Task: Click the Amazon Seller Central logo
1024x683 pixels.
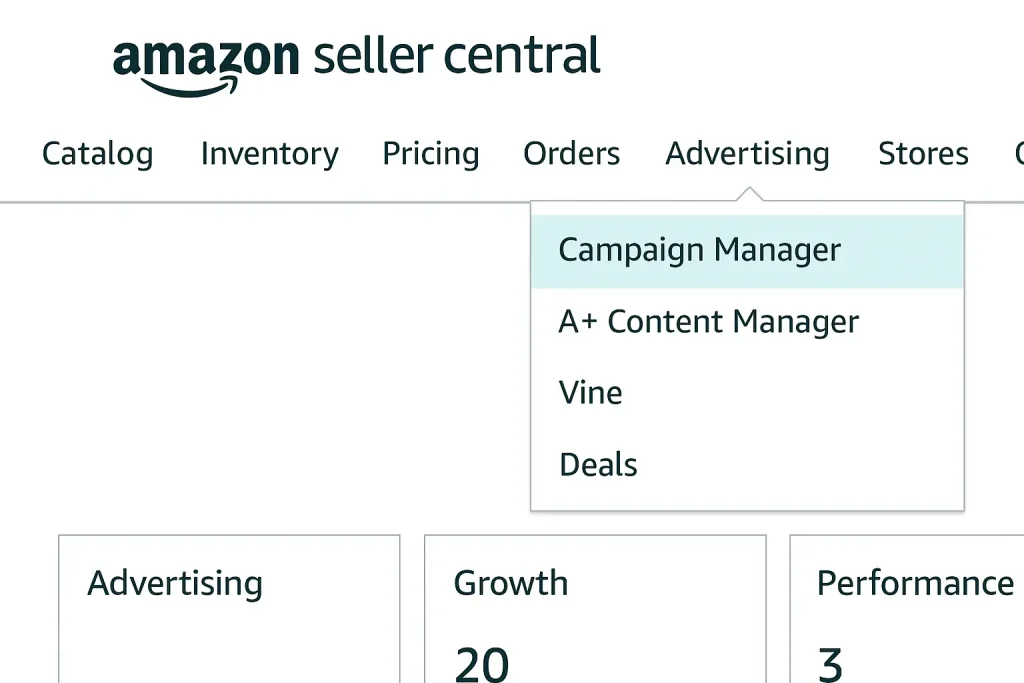Action: point(355,58)
